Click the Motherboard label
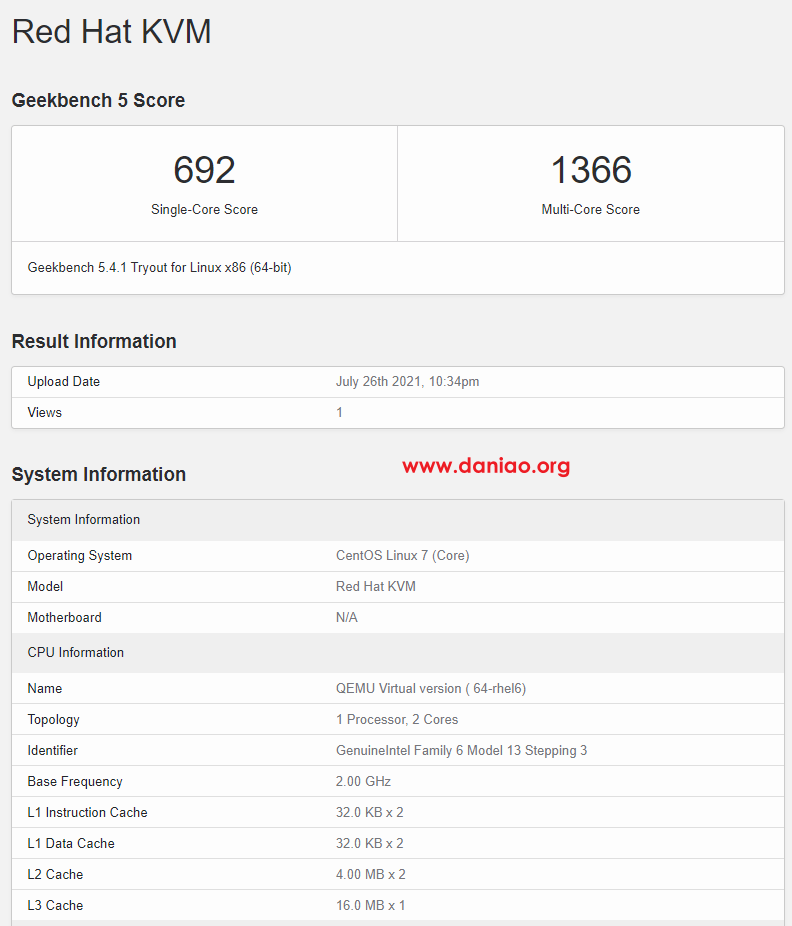The height and width of the screenshot is (926, 792). [x=64, y=617]
